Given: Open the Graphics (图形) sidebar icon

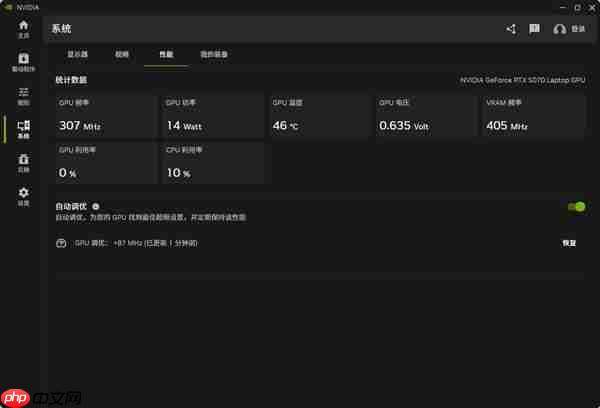Looking at the screenshot, I should tap(23, 95).
